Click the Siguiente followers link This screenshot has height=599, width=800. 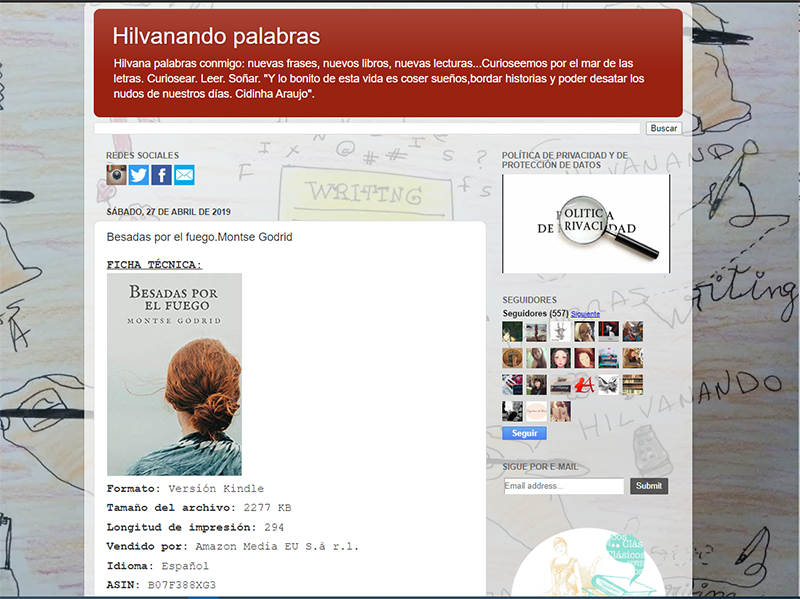(x=585, y=314)
